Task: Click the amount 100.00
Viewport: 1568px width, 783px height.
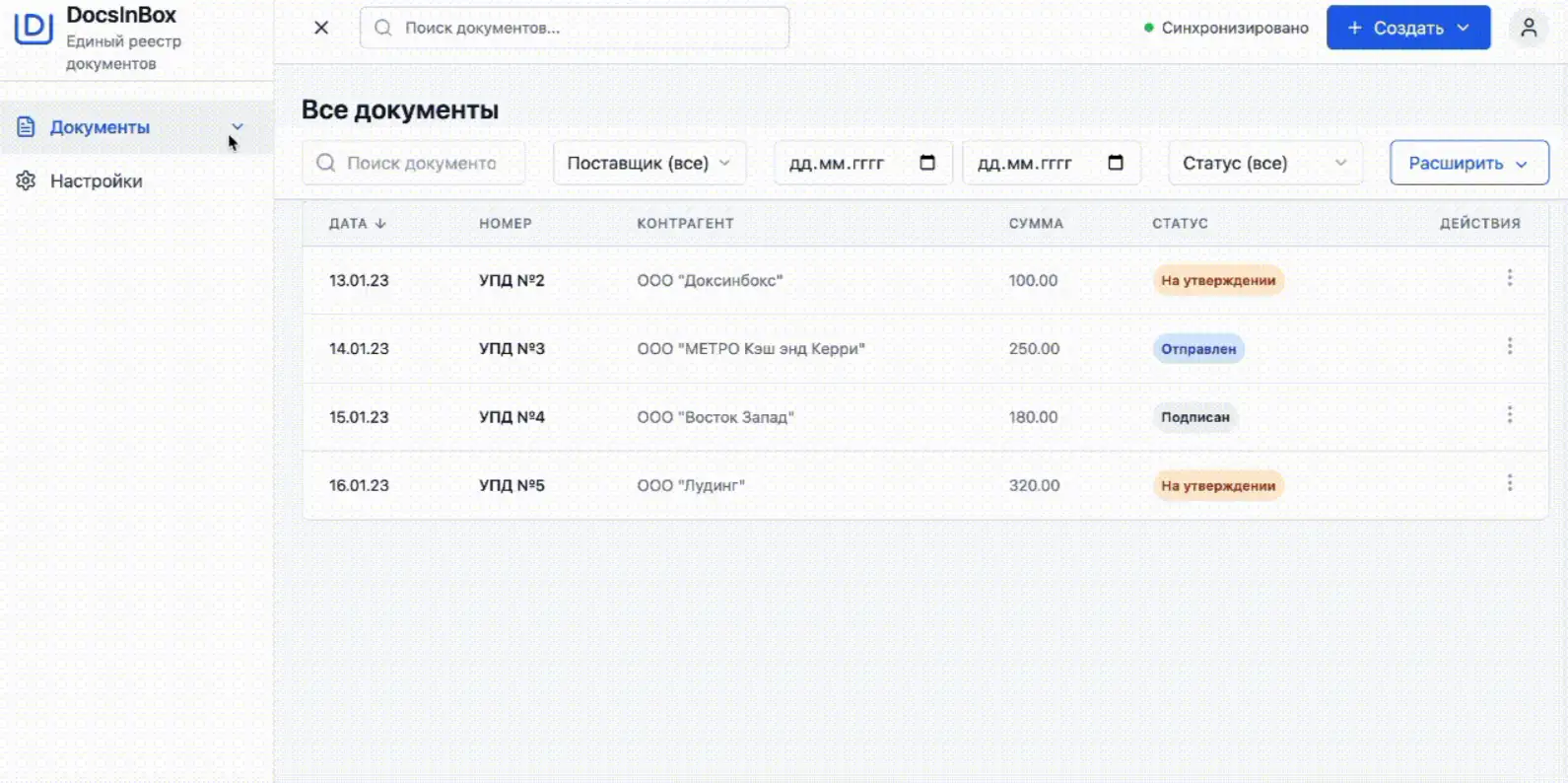Action: [1033, 280]
